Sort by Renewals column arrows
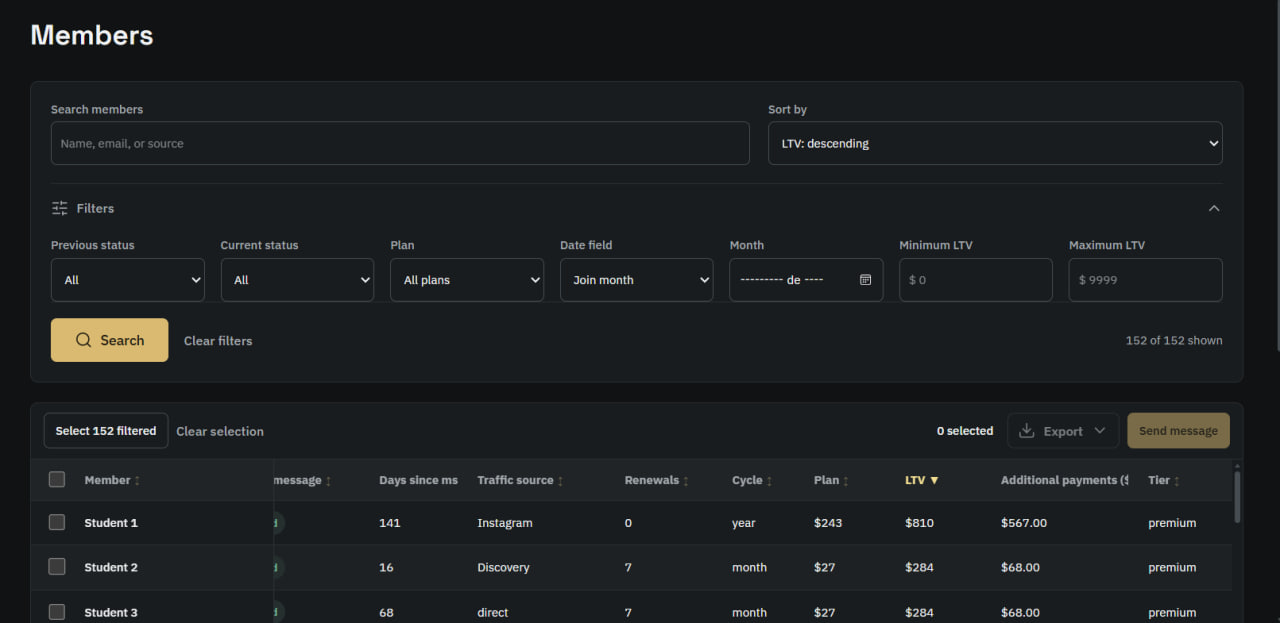 coord(686,481)
